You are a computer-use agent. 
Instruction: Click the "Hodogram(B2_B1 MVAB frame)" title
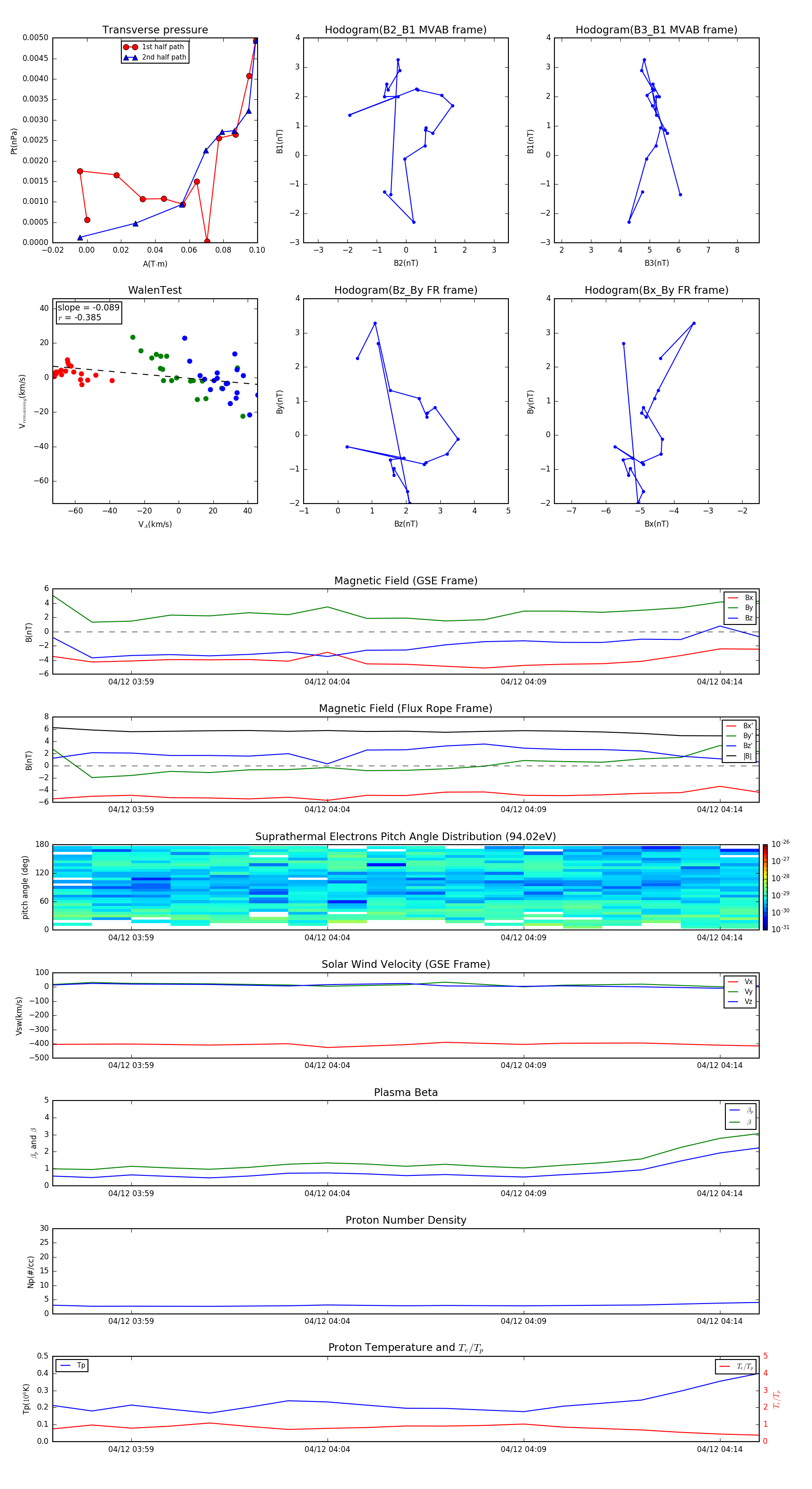(x=406, y=30)
